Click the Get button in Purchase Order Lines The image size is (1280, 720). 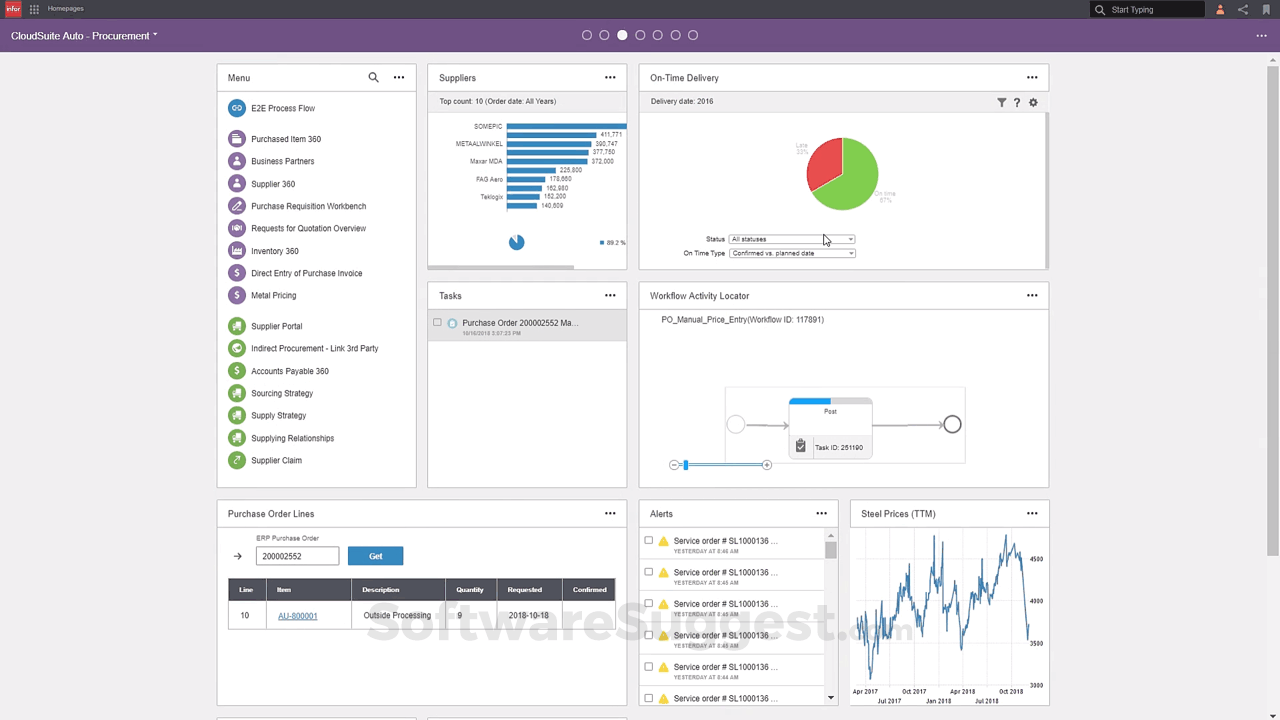pyautogui.click(x=375, y=556)
